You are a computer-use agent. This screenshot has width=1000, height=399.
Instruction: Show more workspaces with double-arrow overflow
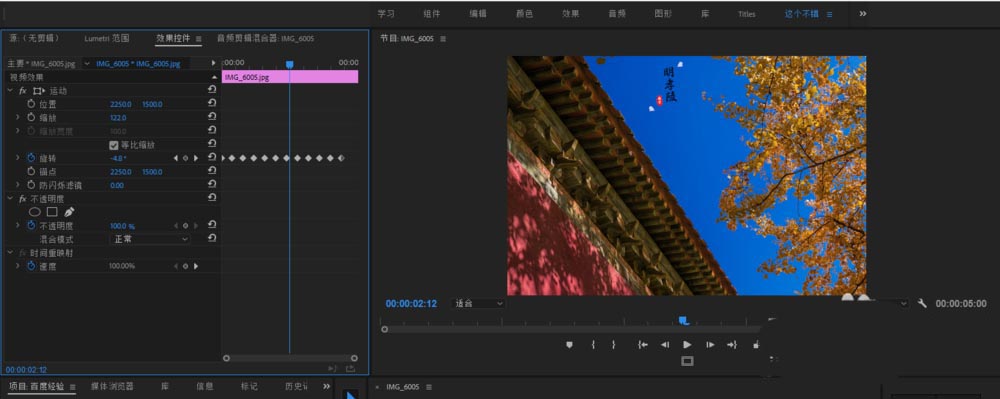[x=863, y=13]
